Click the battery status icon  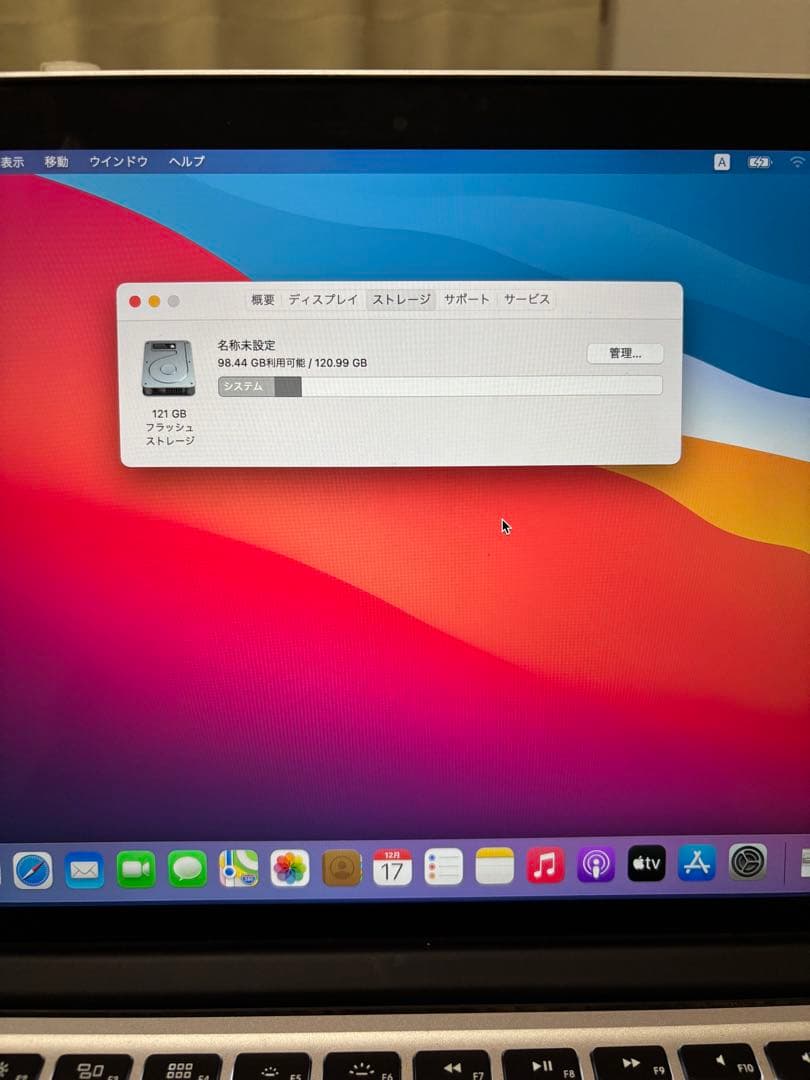(x=760, y=161)
